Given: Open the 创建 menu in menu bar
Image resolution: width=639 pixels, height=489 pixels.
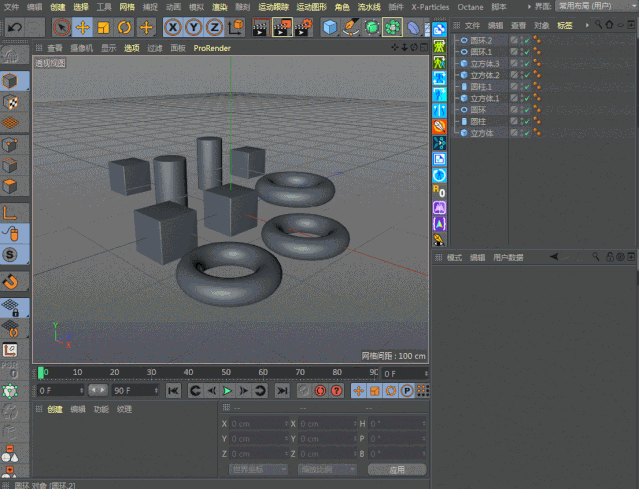Looking at the screenshot, I should (57, 7).
